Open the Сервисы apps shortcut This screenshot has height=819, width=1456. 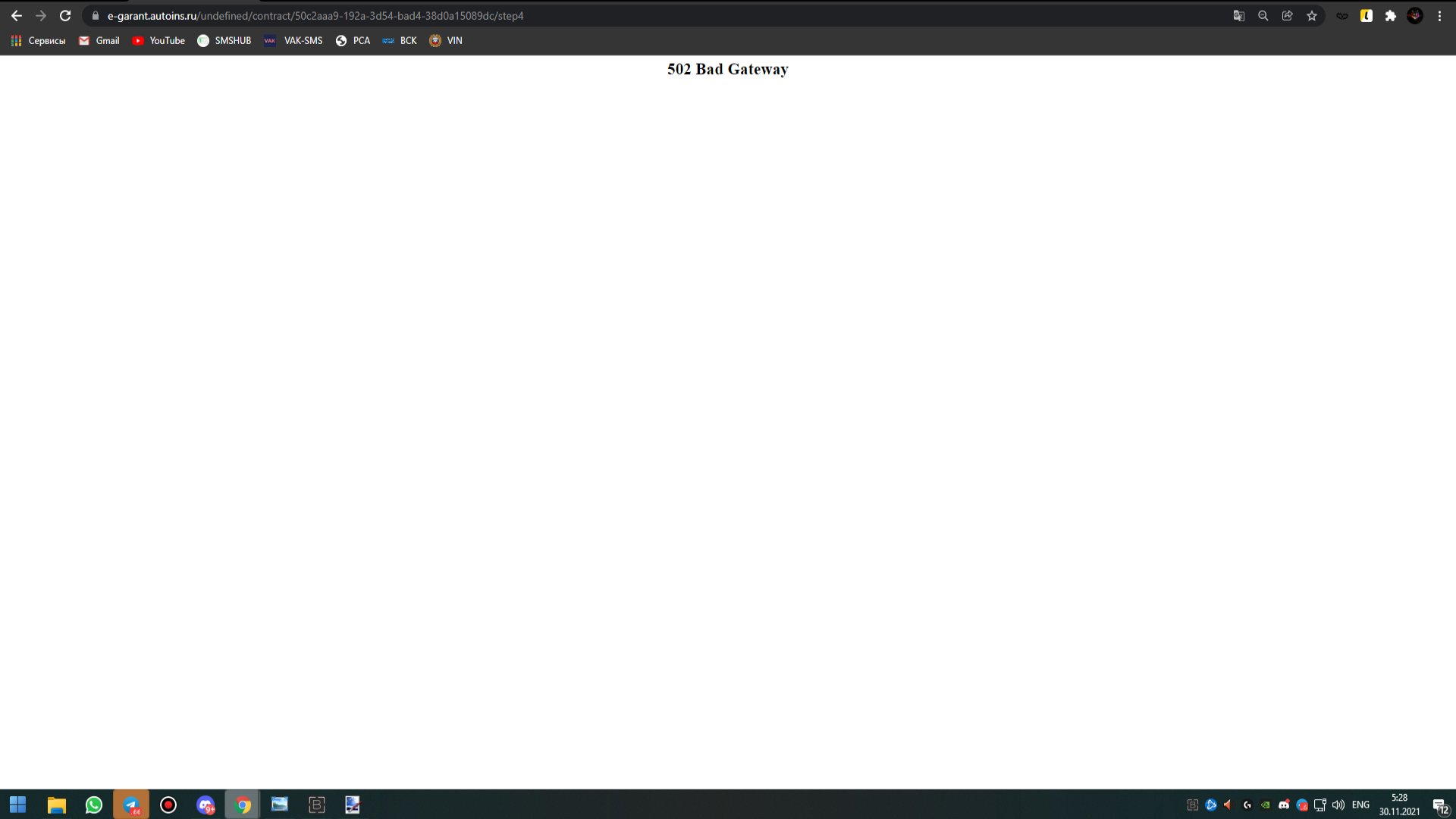(x=38, y=41)
